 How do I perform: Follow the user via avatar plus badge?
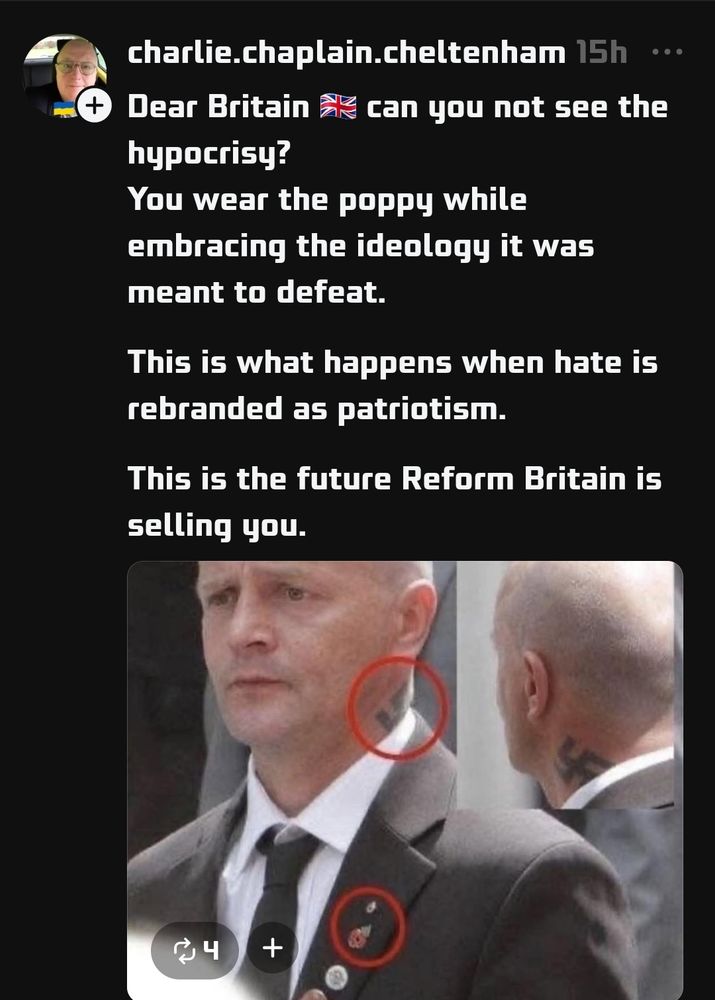94,105
